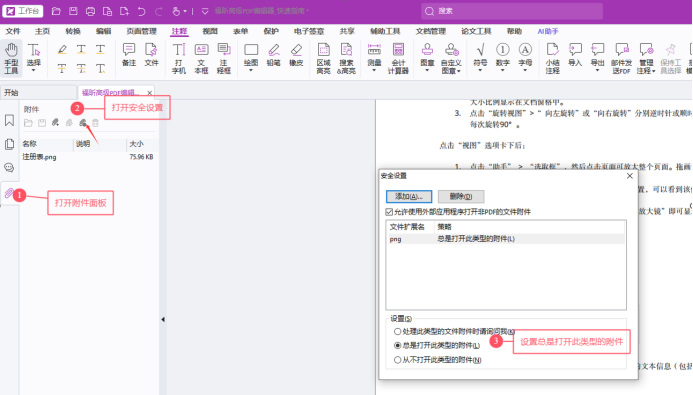Viewport: 693px width, 395px height.
Task: Expand the 符号 symbol dropdown
Action: (x=480, y=70)
